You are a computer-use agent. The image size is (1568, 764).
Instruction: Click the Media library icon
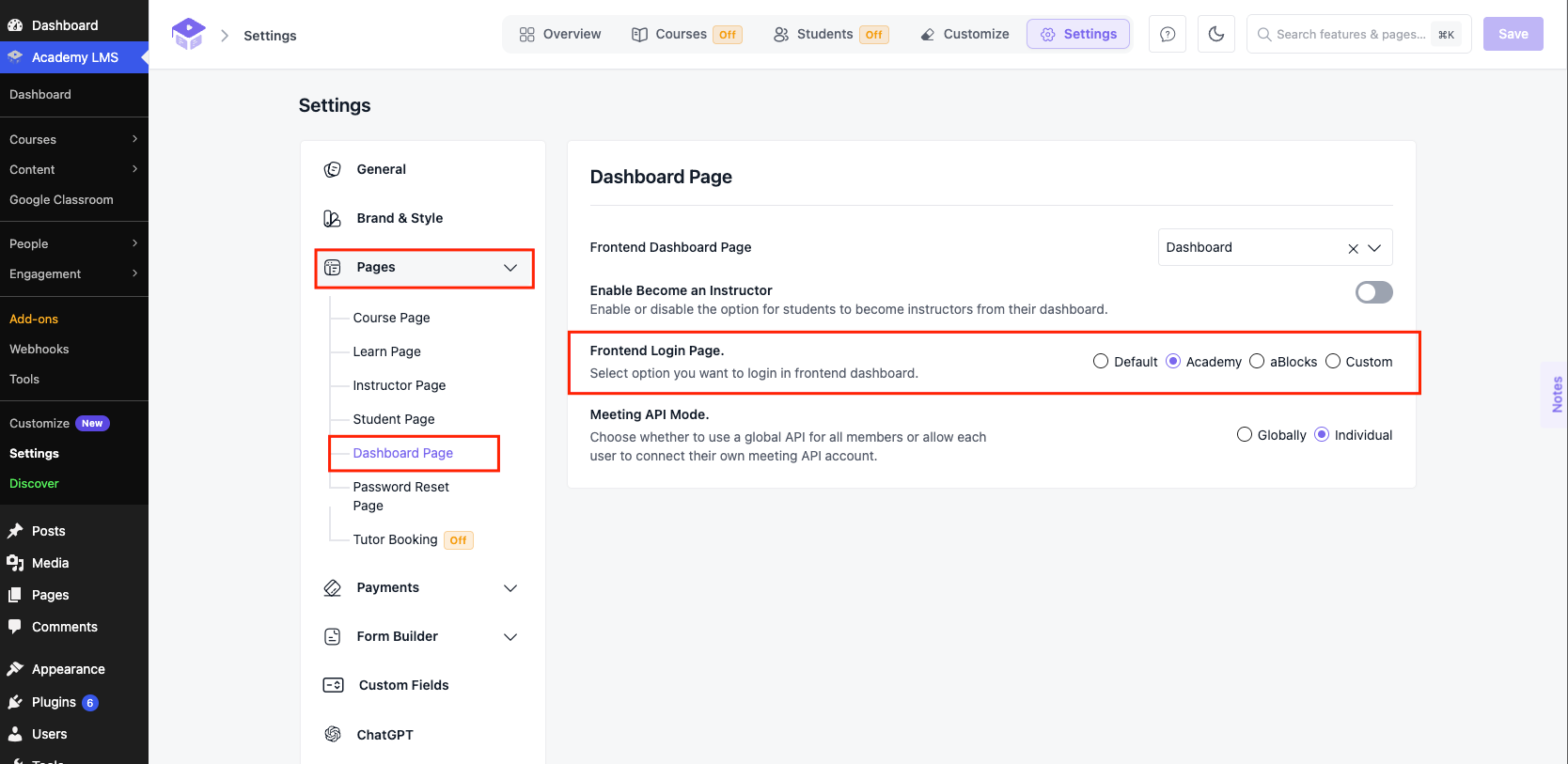tap(15, 564)
